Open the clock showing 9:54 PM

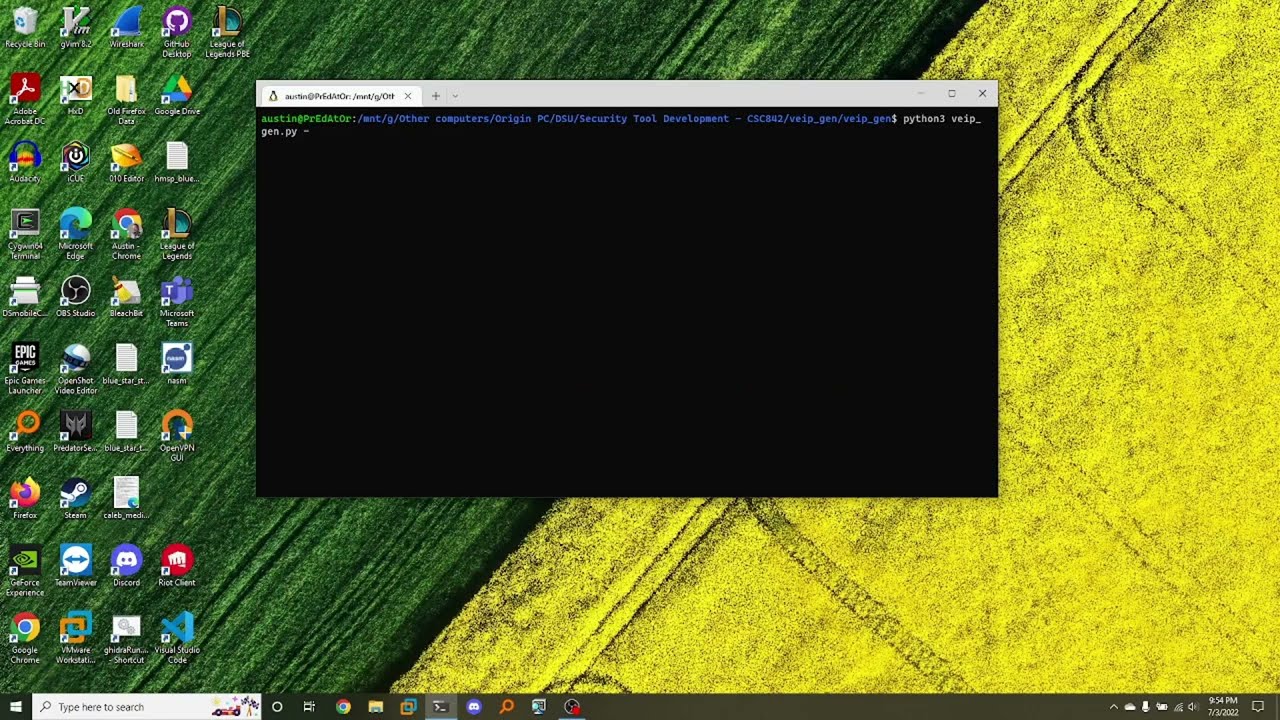click(x=1223, y=707)
